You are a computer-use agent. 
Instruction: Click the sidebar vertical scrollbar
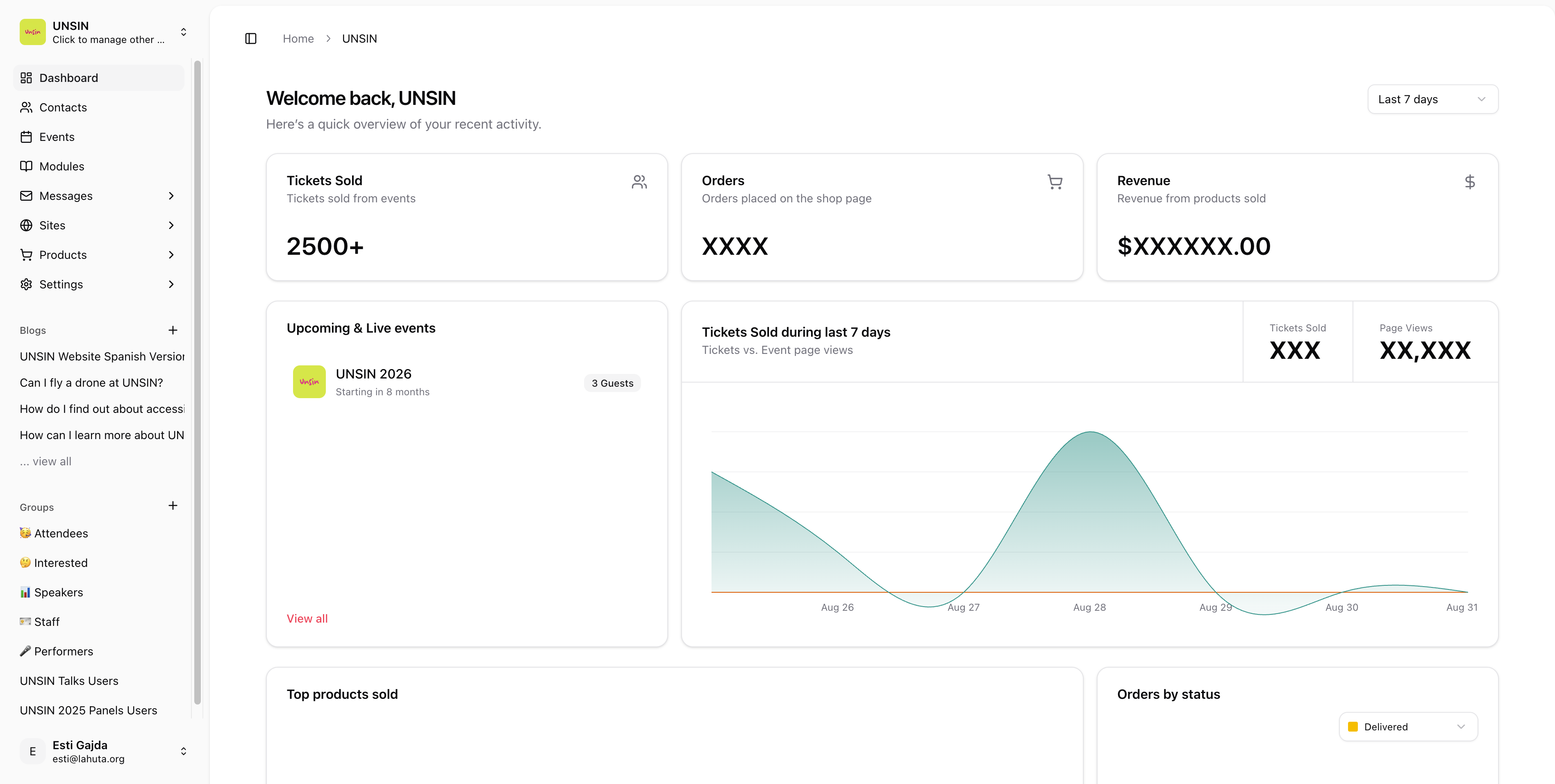(x=197, y=382)
